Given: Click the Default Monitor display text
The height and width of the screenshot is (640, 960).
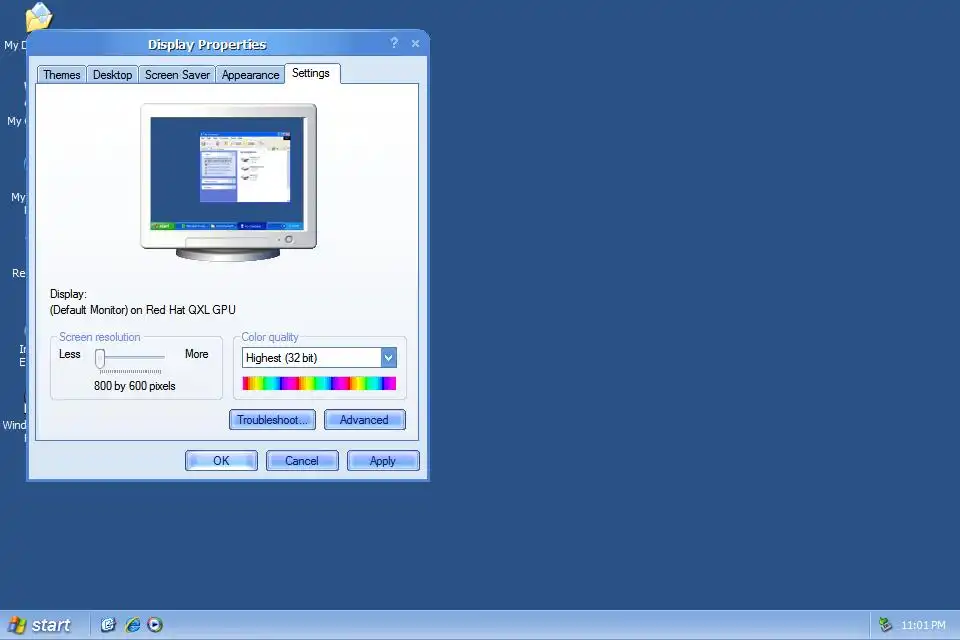Looking at the screenshot, I should (143, 310).
